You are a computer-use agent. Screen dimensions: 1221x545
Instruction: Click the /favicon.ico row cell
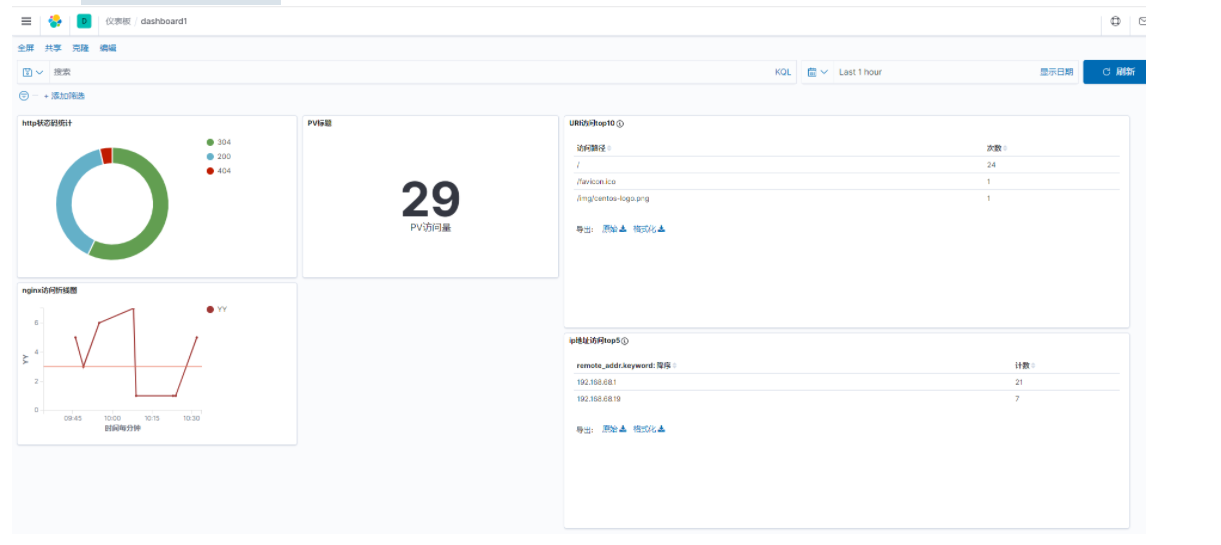pyautogui.click(x=596, y=181)
